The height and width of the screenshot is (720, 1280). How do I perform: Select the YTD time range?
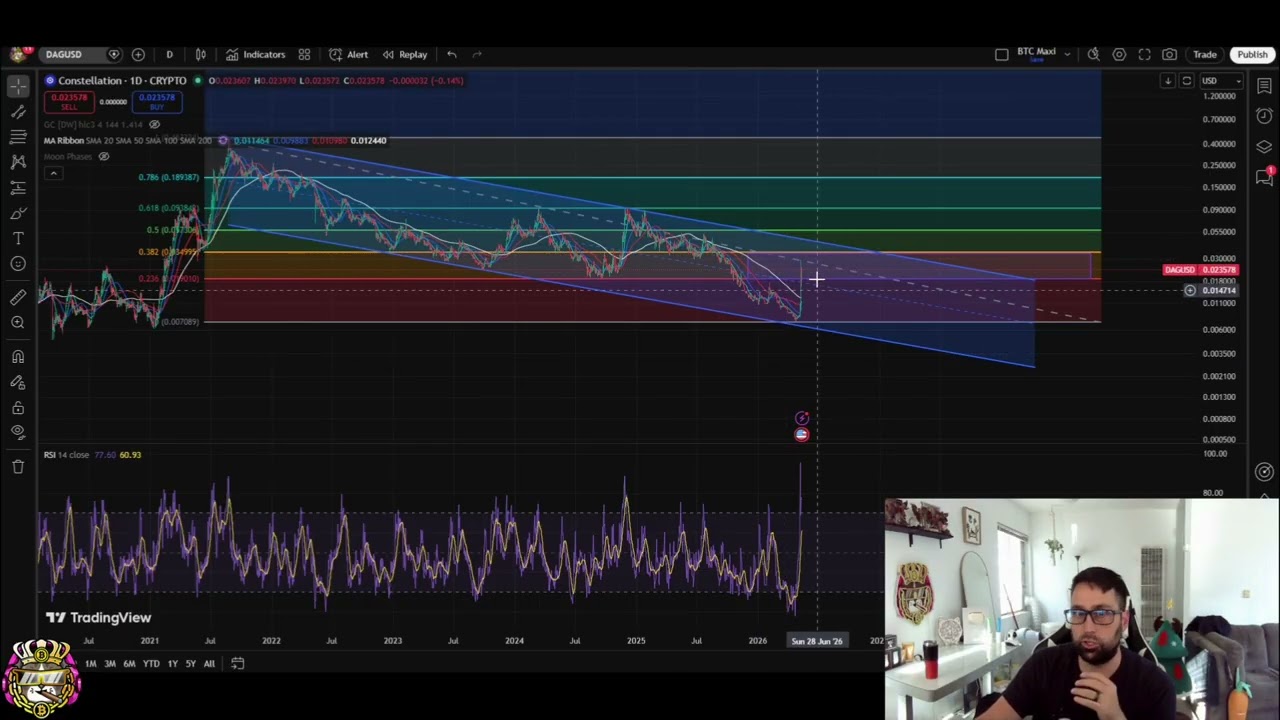point(151,663)
